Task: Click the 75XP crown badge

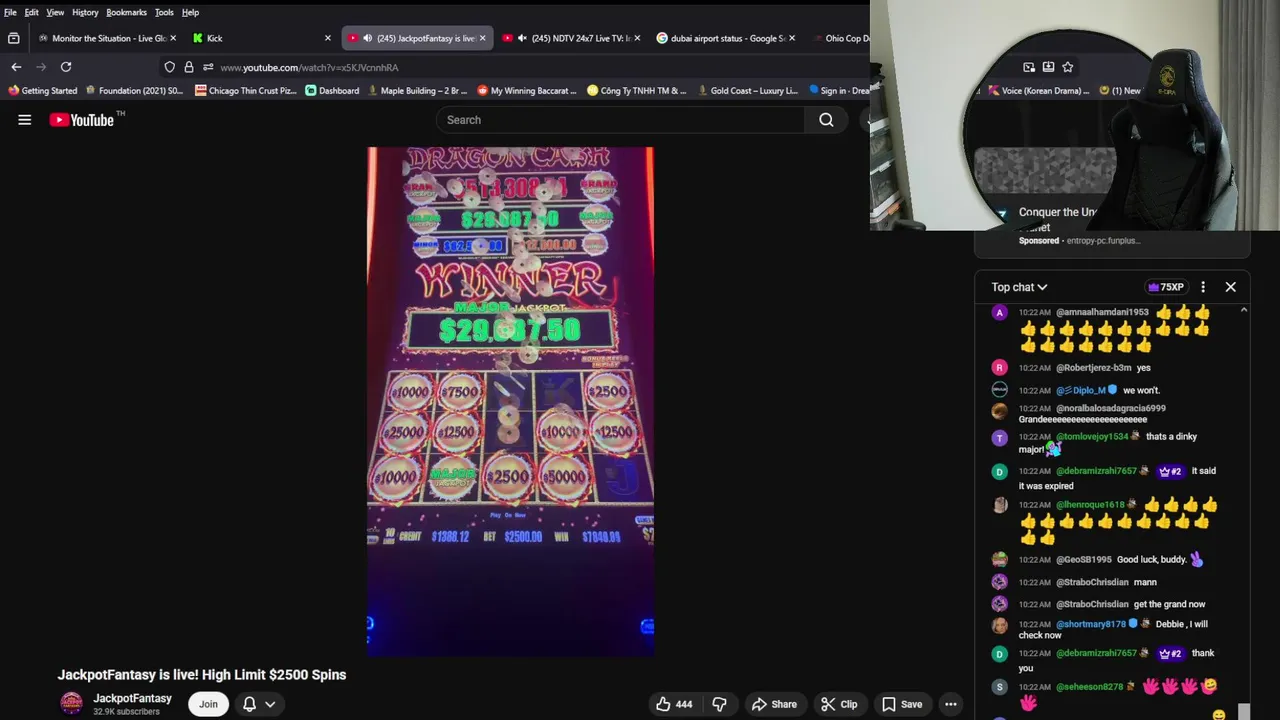Action: 1165,287
